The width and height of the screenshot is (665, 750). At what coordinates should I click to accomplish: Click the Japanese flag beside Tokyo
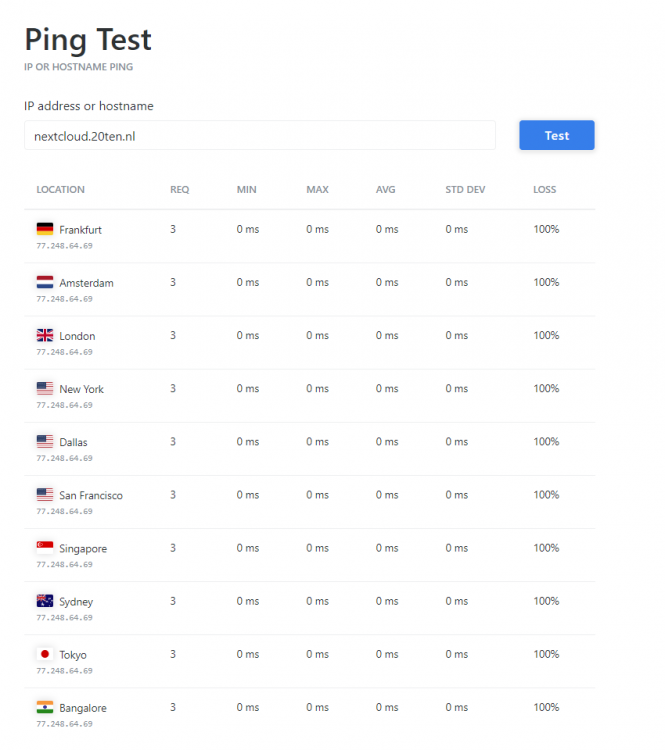(x=45, y=654)
